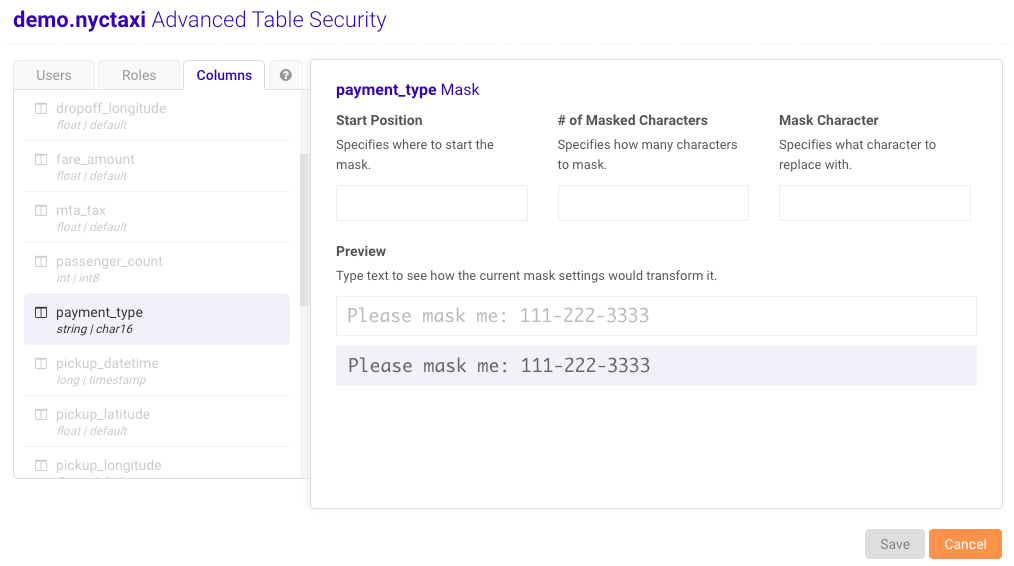Focus the Start Position input field
The width and height of the screenshot is (1014, 566).
tap(431, 203)
